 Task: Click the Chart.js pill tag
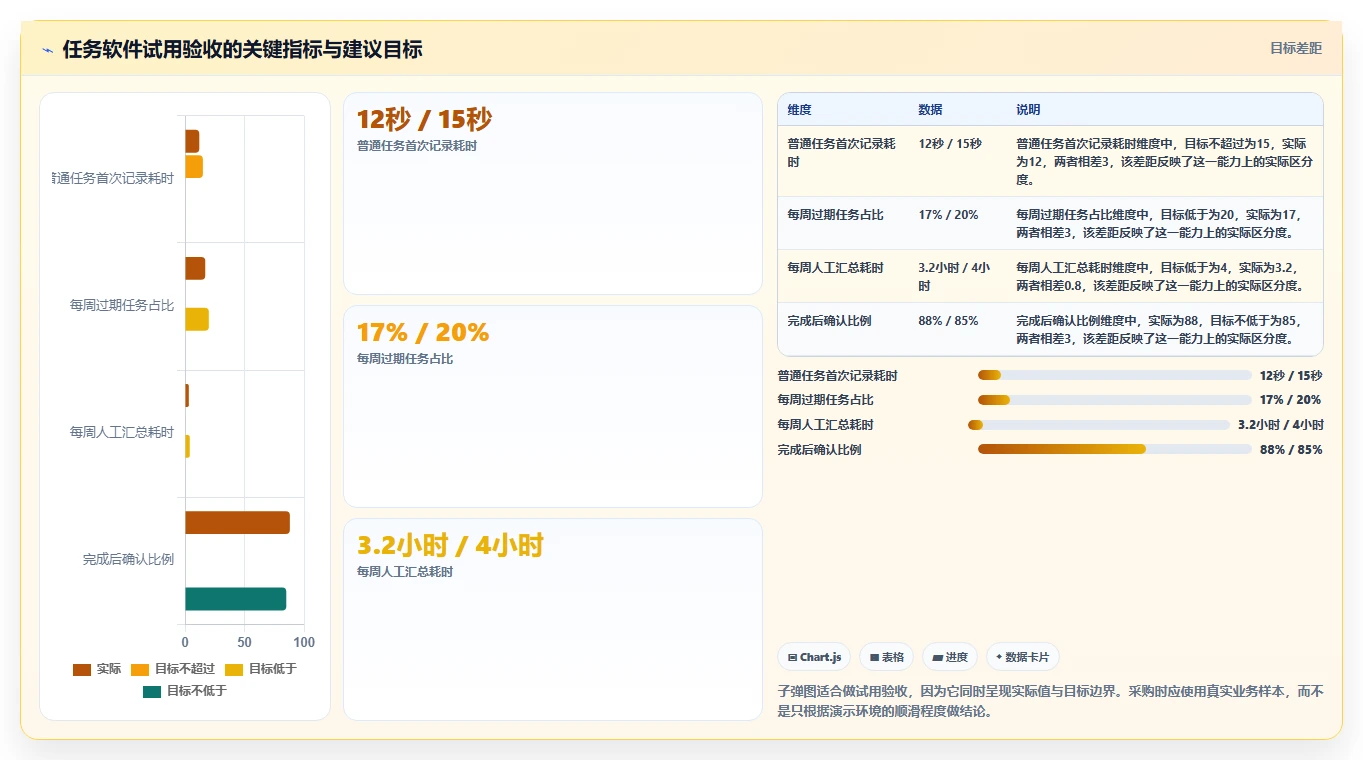click(814, 657)
